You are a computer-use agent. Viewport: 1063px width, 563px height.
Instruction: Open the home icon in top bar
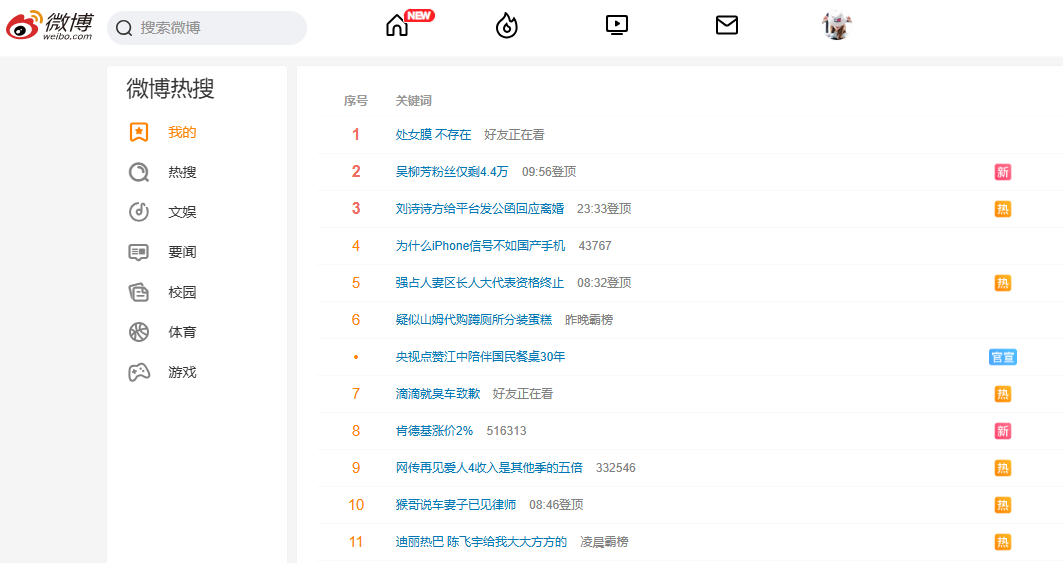(x=397, y=26)
